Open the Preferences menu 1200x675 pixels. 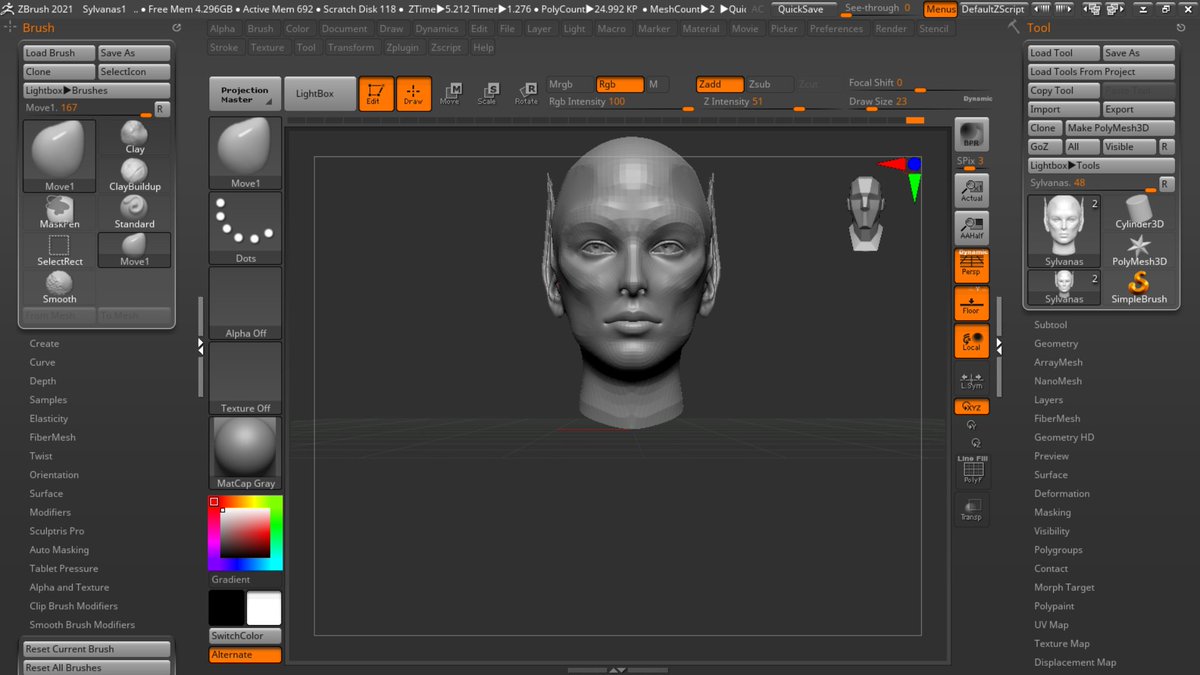836,29
